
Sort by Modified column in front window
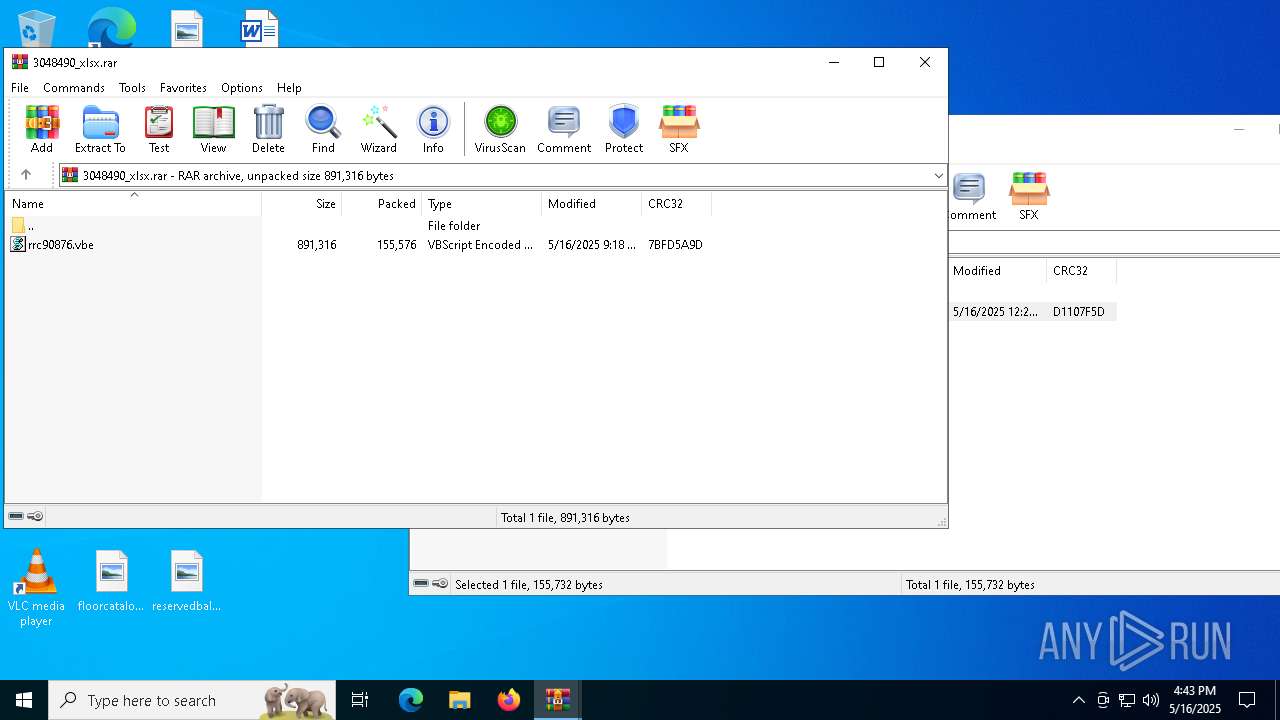592,203
